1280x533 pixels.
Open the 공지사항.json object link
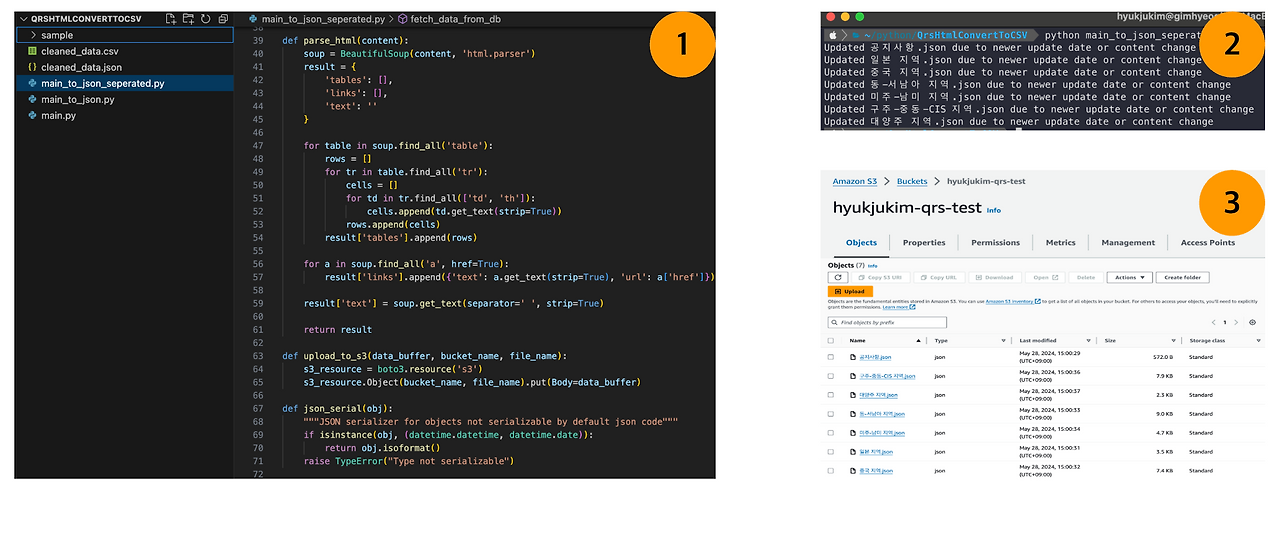pos(875,357)
